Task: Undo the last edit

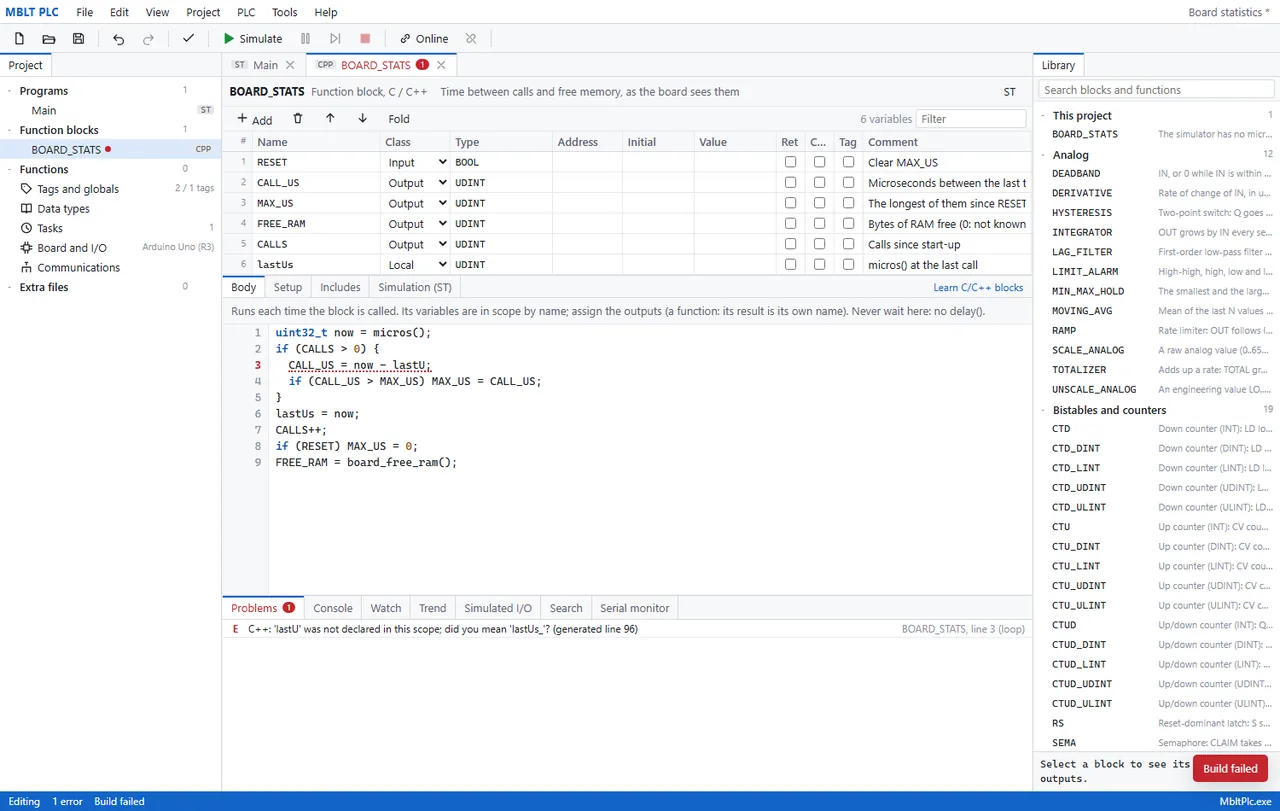Action: click(x=118, y=39)
